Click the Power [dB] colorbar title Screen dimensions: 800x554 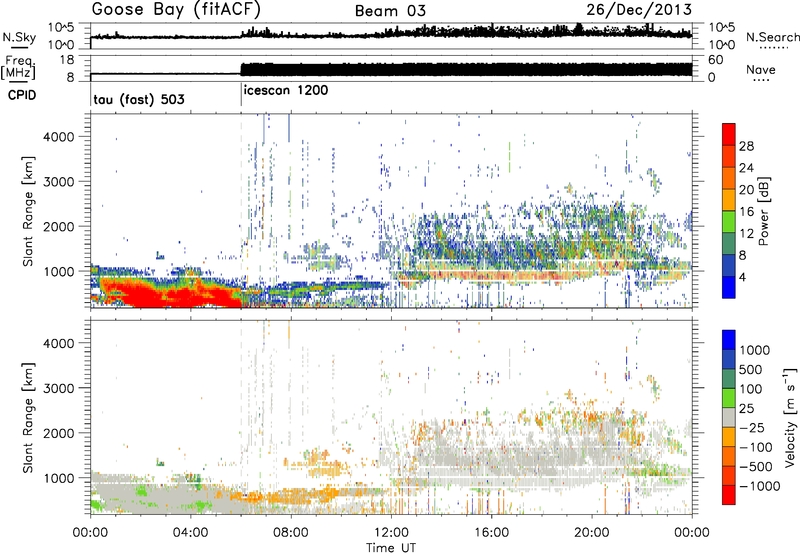(x=763, y=211)
